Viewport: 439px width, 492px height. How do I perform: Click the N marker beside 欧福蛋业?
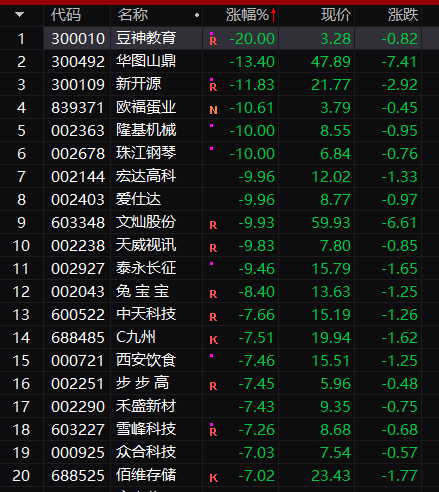(213, 110)
